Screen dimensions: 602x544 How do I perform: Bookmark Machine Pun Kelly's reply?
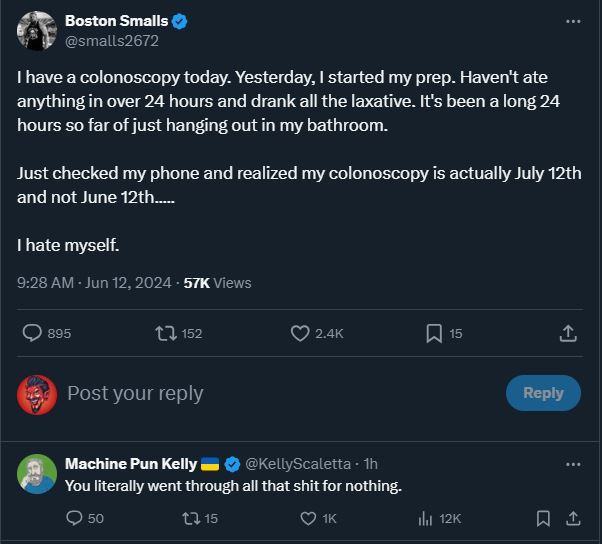(543, 518)
